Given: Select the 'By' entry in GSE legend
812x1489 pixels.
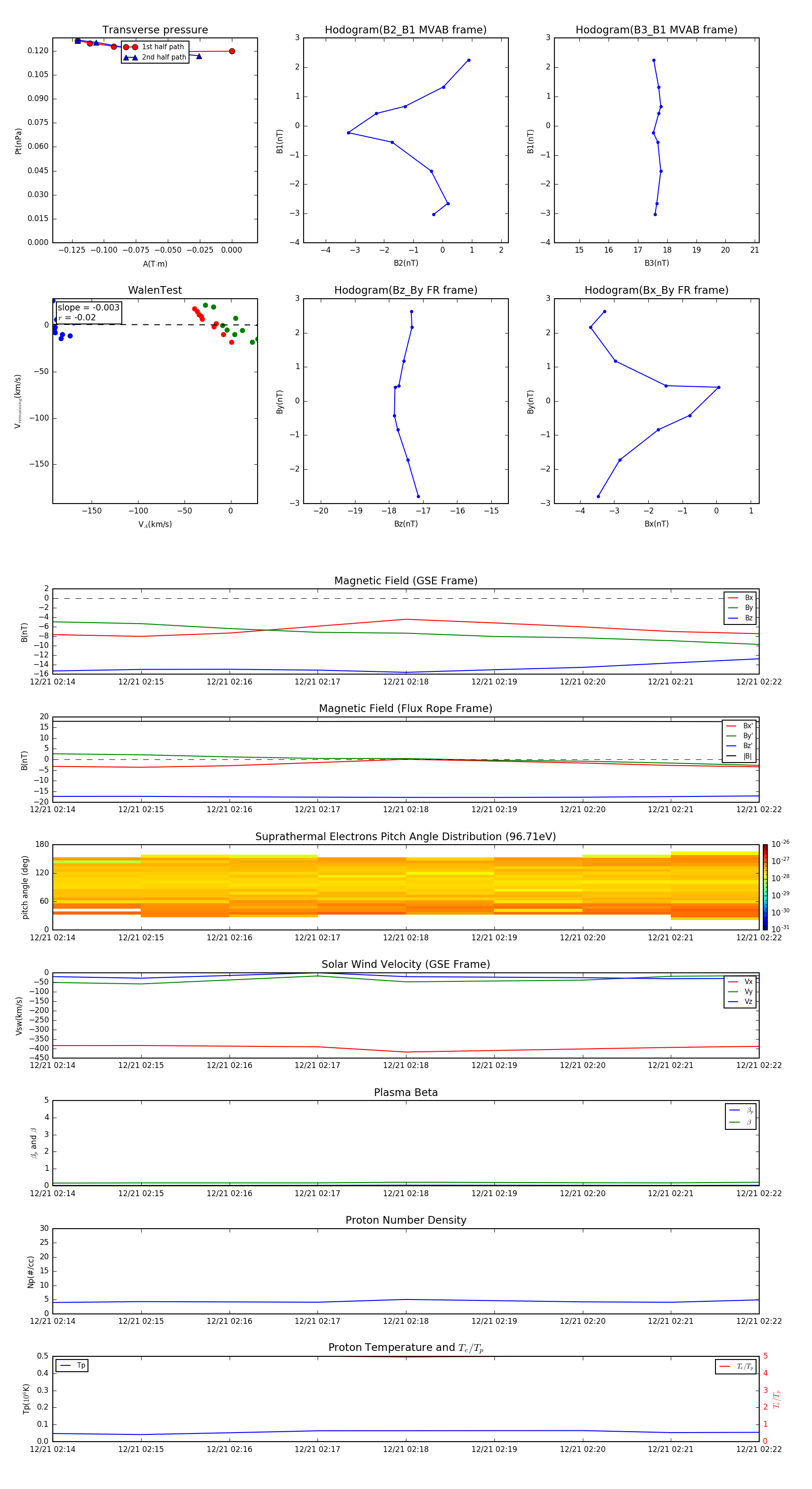Looking at the screenshot, I should coord(740,607).
